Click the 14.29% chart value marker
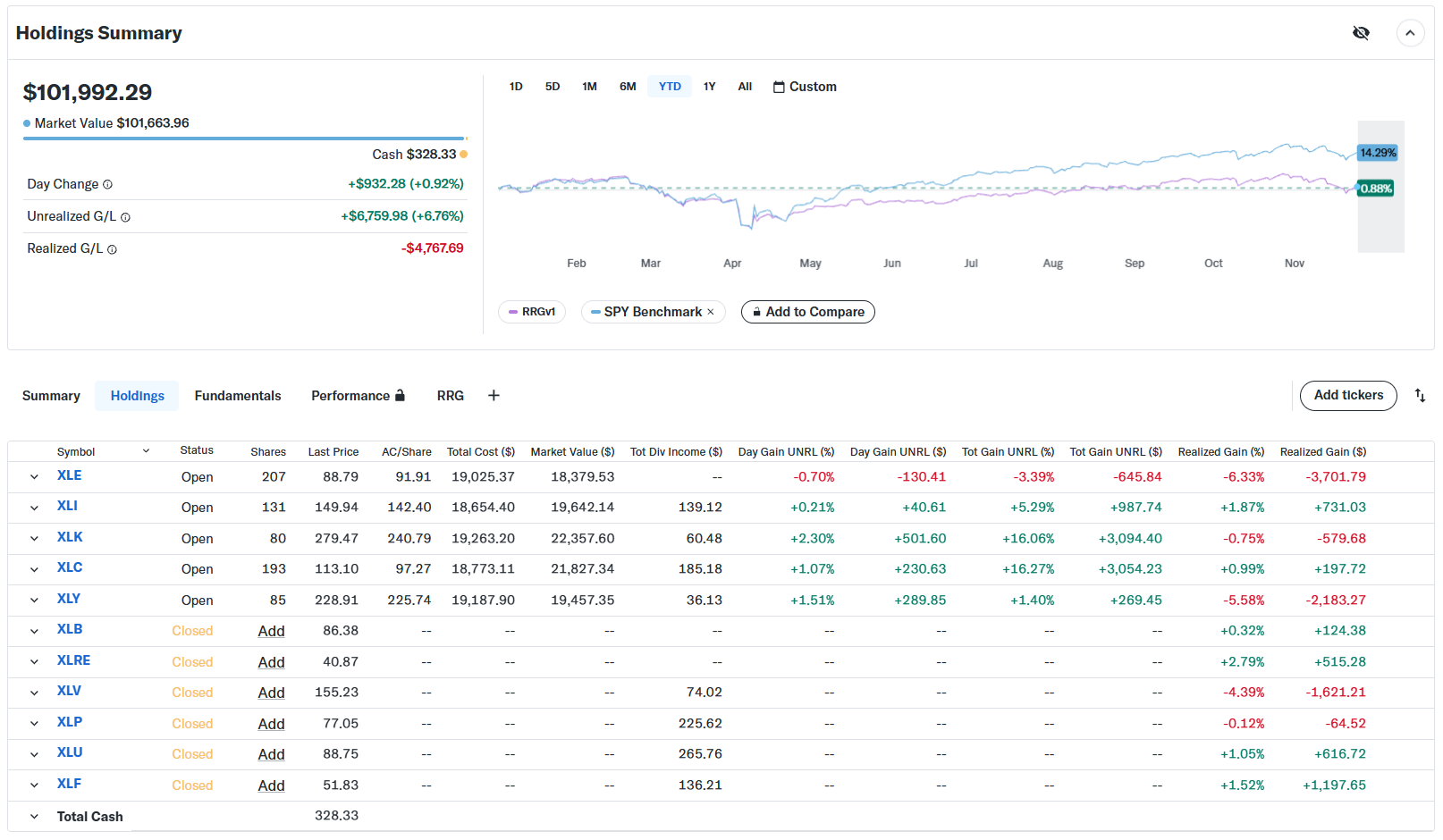The height and width of the screenshot is (840, 1443). tap(1377, 153)
